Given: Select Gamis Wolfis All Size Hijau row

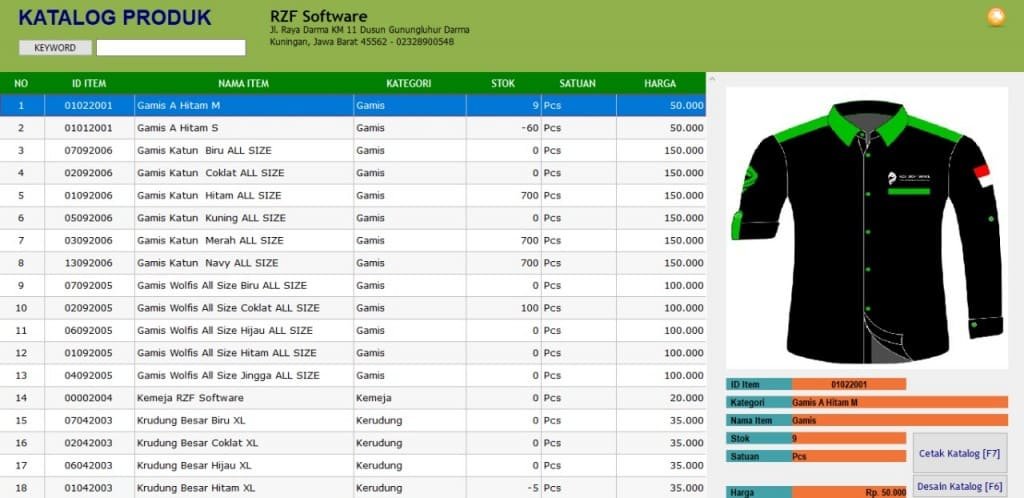Looking at the screenshot, I should coord(353,330).
